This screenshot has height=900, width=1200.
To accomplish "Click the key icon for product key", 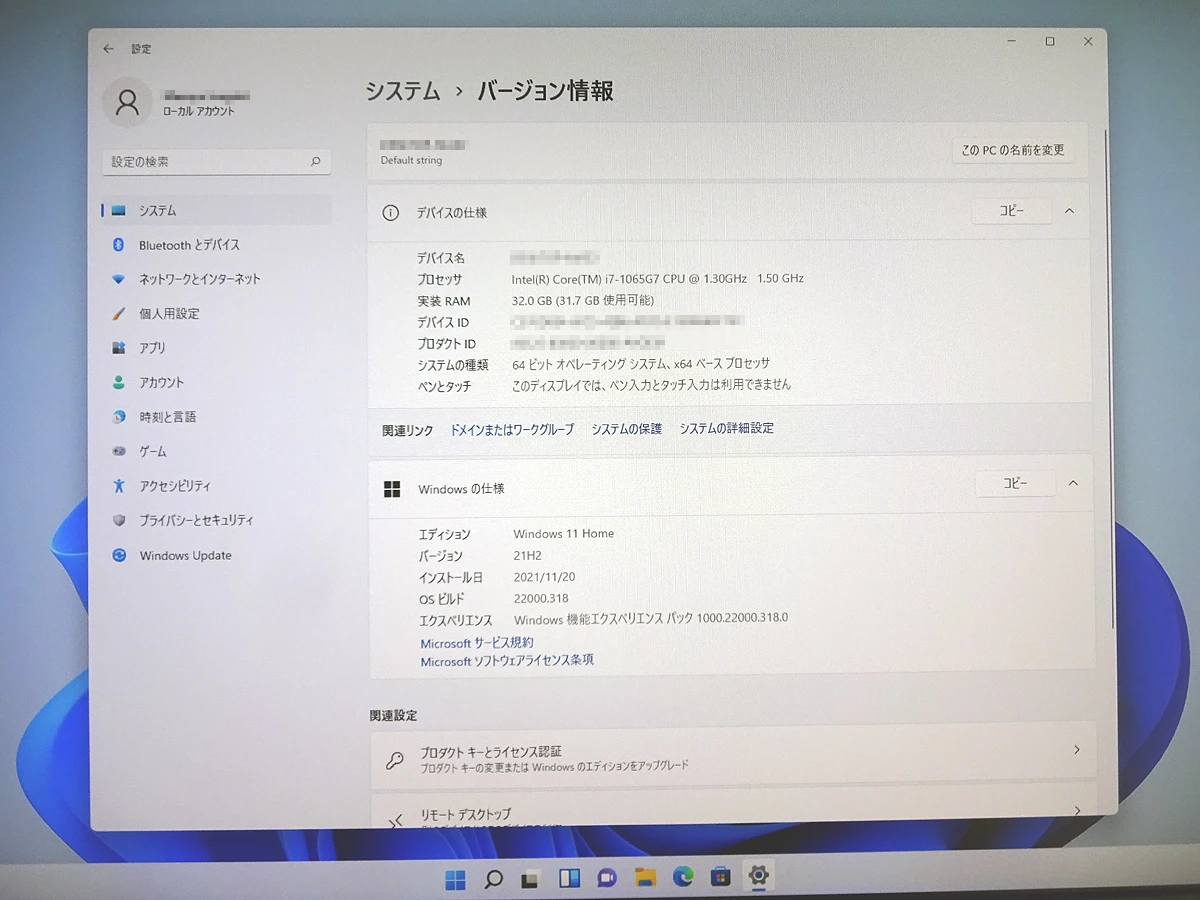I will (394, 759).
